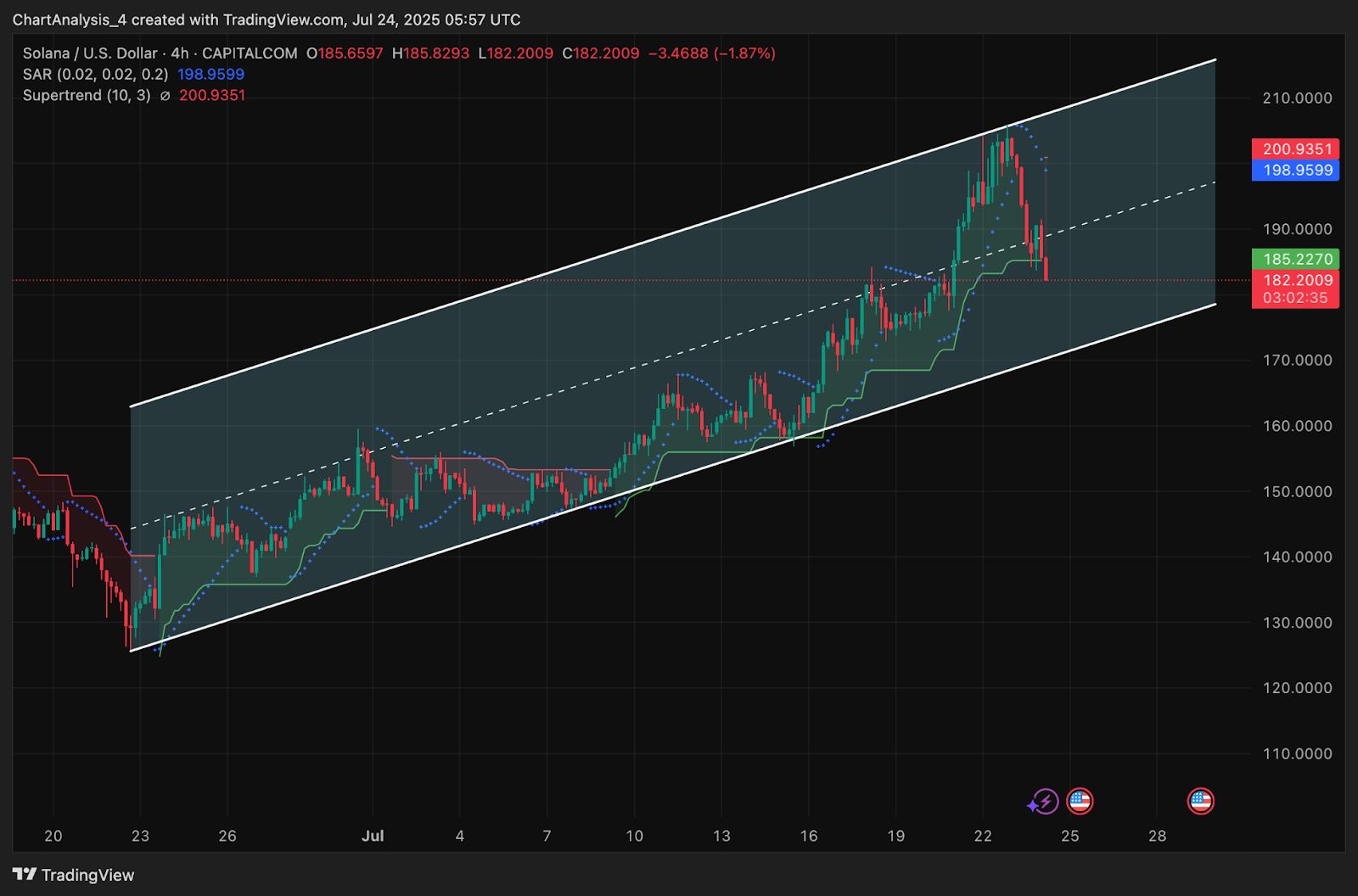Click the high value H185.8293 in the header
Viewport: 1358px width, 896px height.
pyautogui.click(x=430, y=53)
